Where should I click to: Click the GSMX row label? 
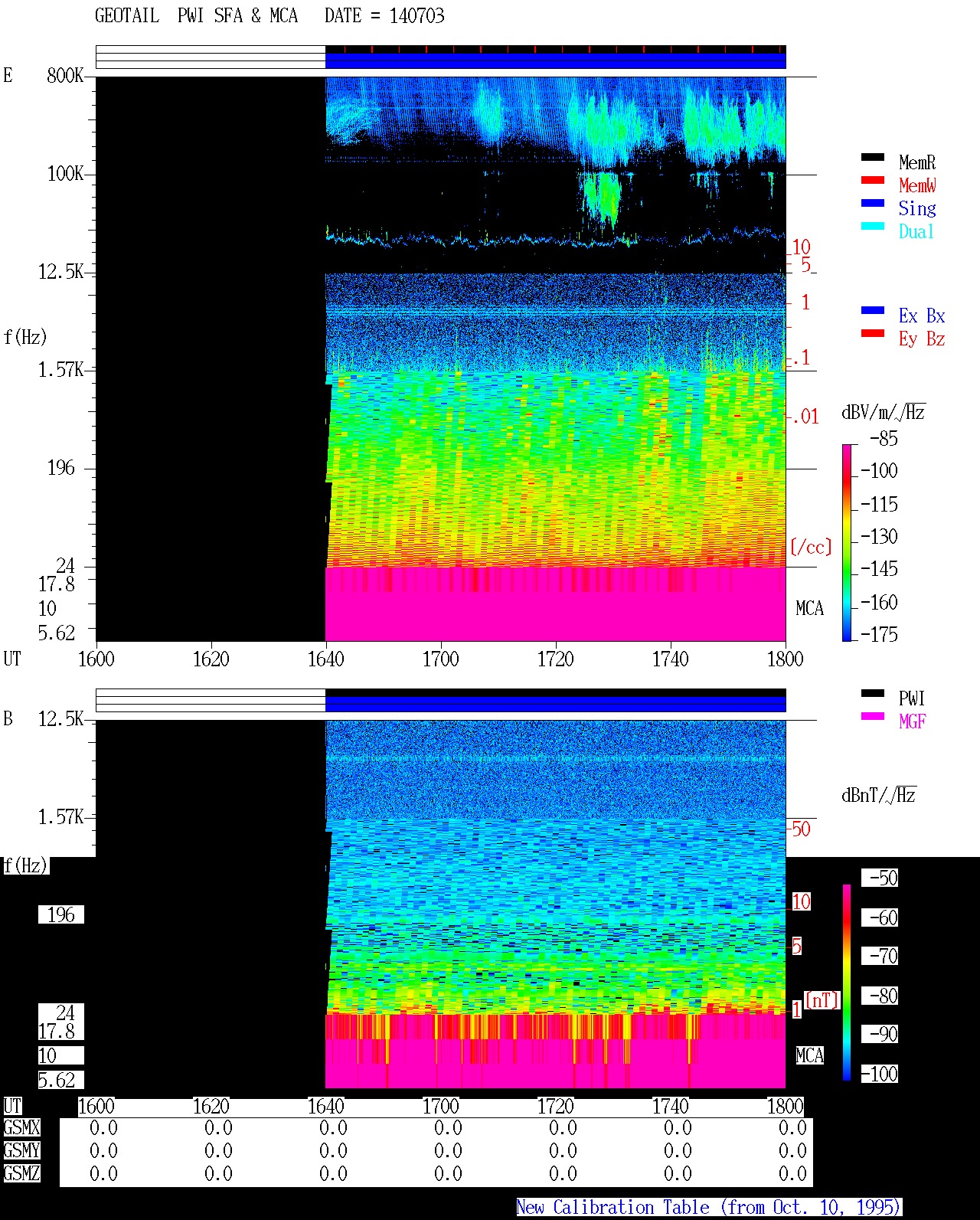click(21, 1128)
